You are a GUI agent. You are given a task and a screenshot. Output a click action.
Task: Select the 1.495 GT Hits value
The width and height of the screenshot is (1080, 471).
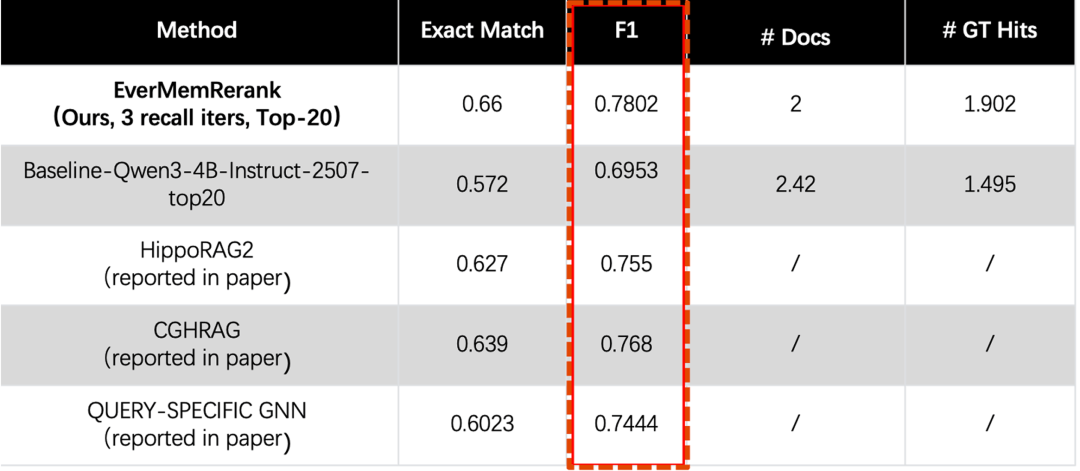[x=989, y=184]
